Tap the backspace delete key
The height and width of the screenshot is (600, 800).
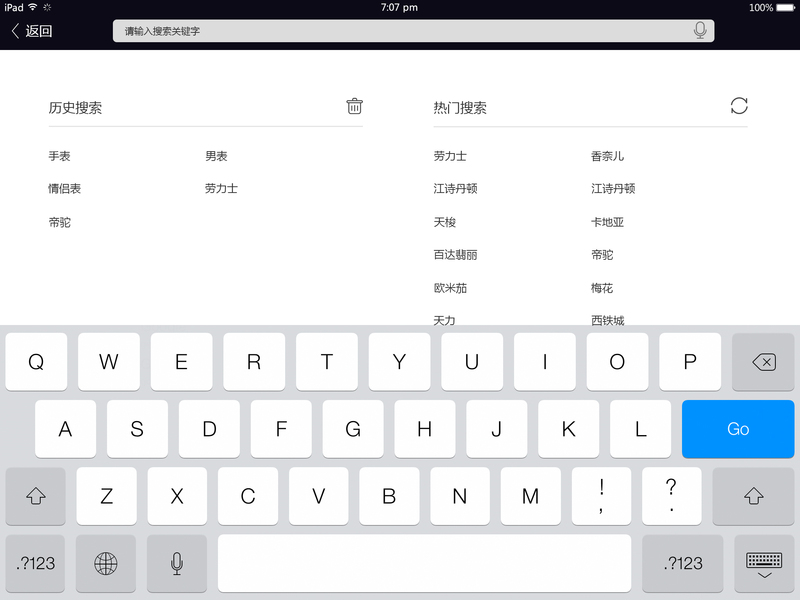click(x=763, y=362)
